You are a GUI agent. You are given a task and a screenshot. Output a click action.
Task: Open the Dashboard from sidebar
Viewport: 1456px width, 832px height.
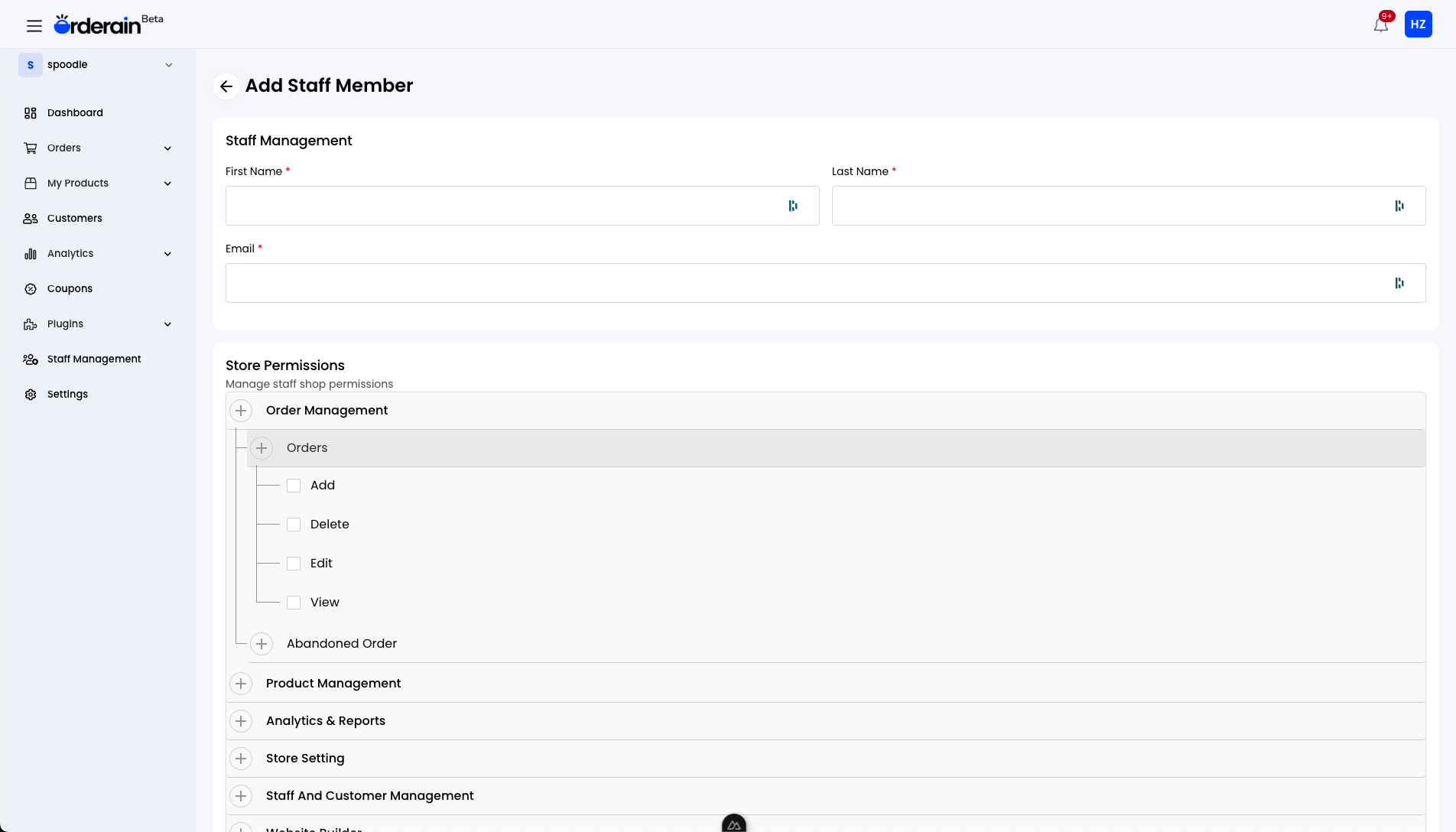pyautogui.click(x=75, y=112)
